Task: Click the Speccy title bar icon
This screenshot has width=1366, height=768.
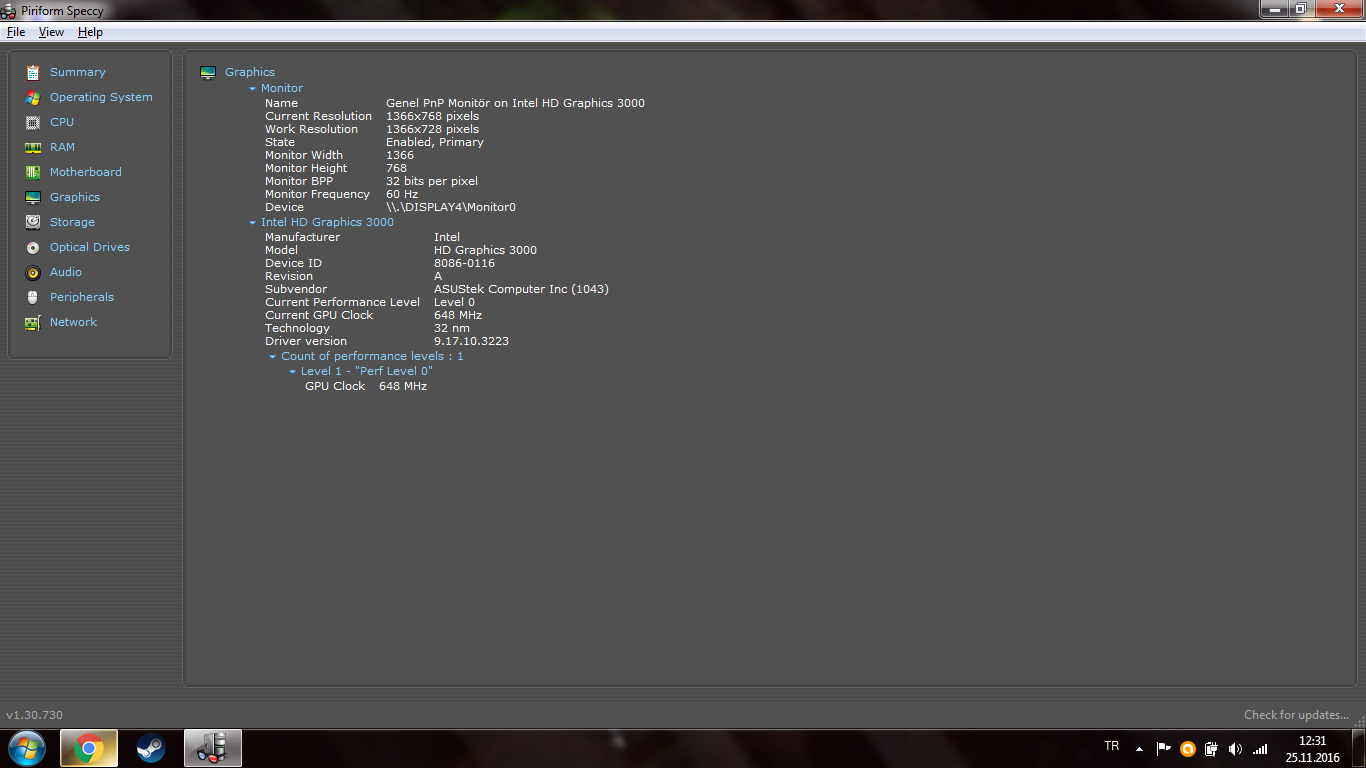Action: click(10, 10)
